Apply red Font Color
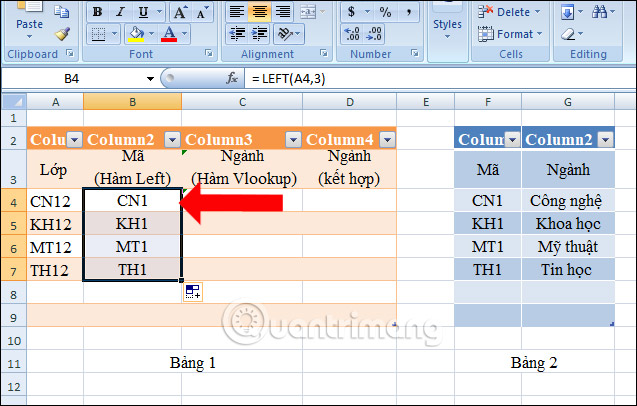This screenshot has height=406, width=637. tap(169, 34)
